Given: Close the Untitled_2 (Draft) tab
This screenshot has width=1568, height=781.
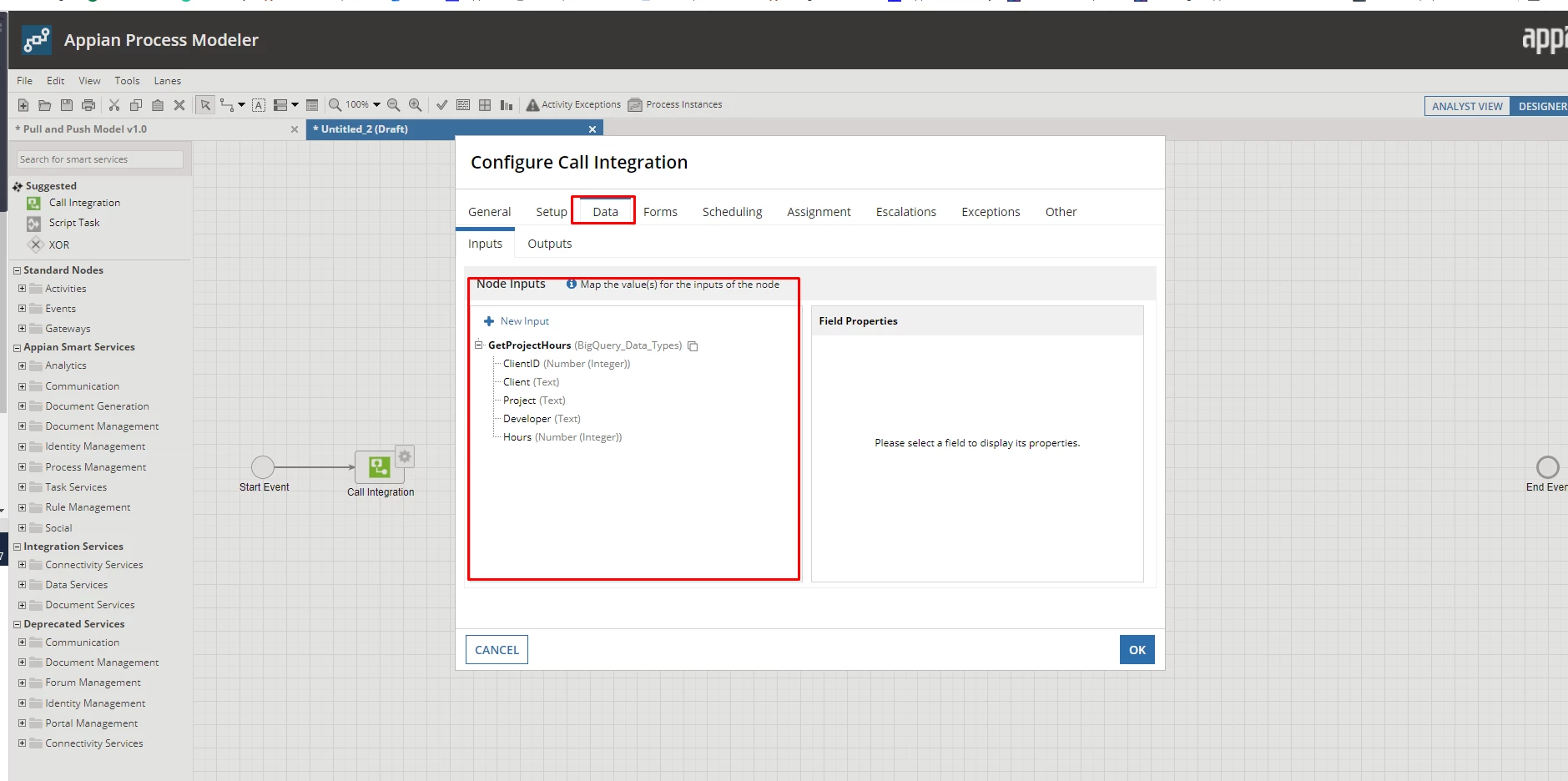Looking at the screenshot, I should click(x=592, y=129).
